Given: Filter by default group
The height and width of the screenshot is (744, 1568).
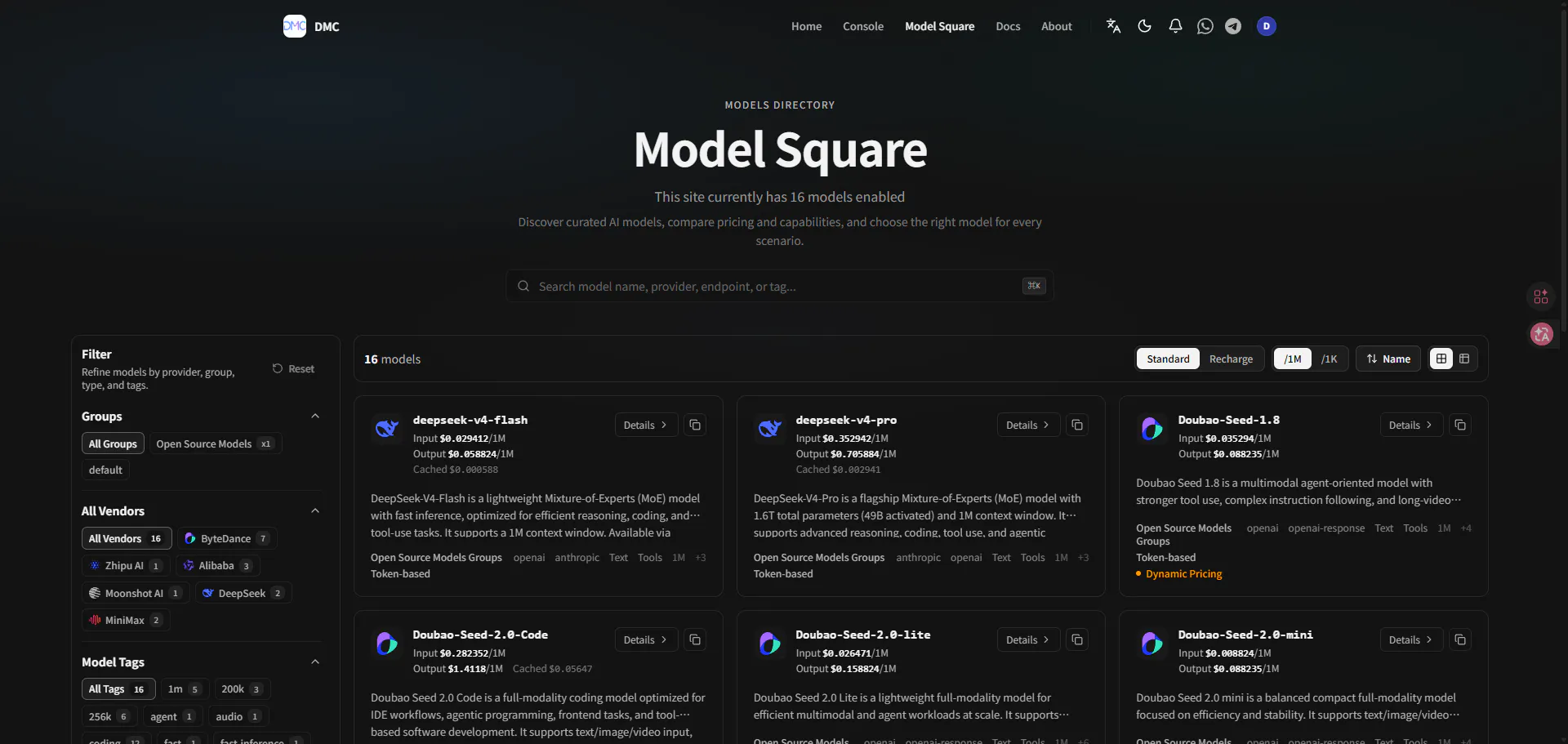Looking at the screenshot, I should [105, 470].
